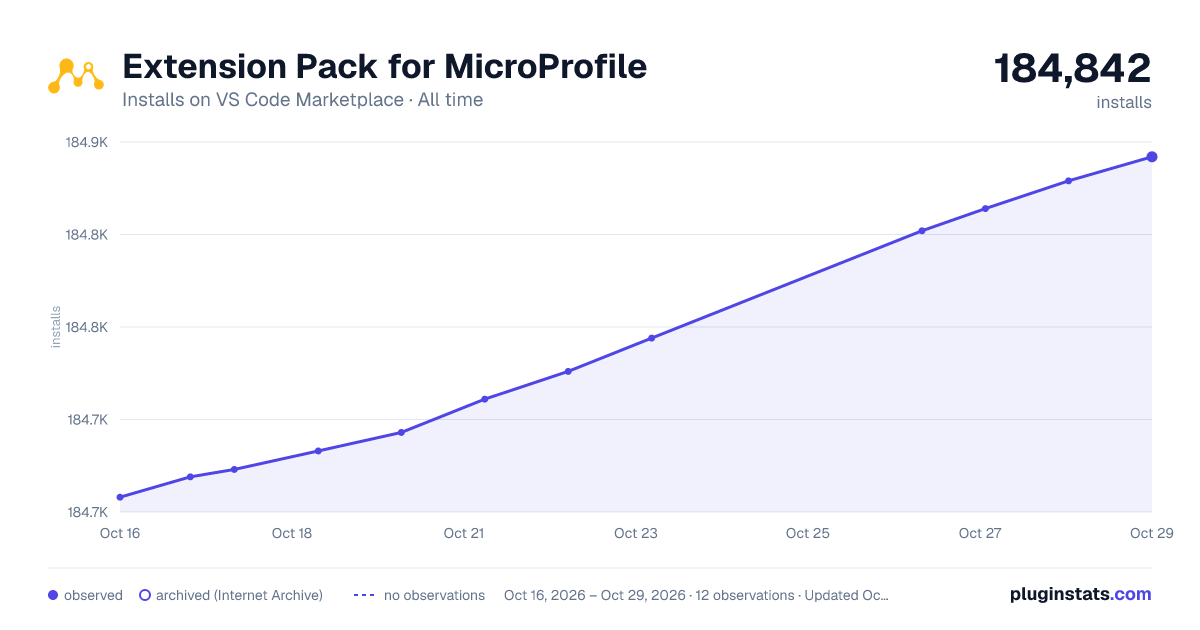The image size is (1200, 630).
Task: Click the 'archived (Internet Archive)' legend marker
Action: click(145, 595)
